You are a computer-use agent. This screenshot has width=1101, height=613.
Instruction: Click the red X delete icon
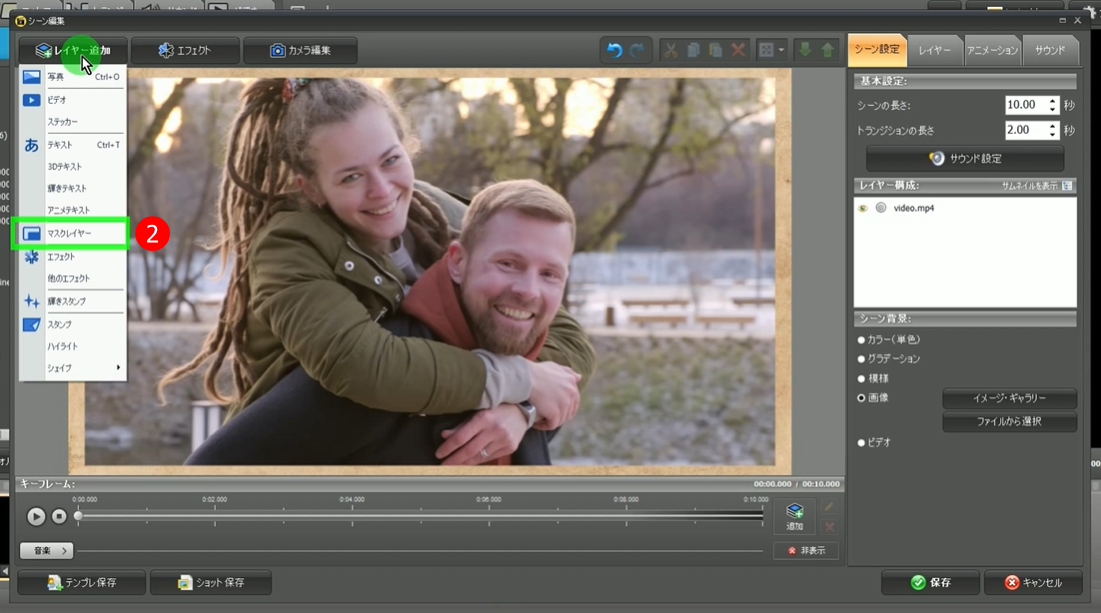[739, 50]
